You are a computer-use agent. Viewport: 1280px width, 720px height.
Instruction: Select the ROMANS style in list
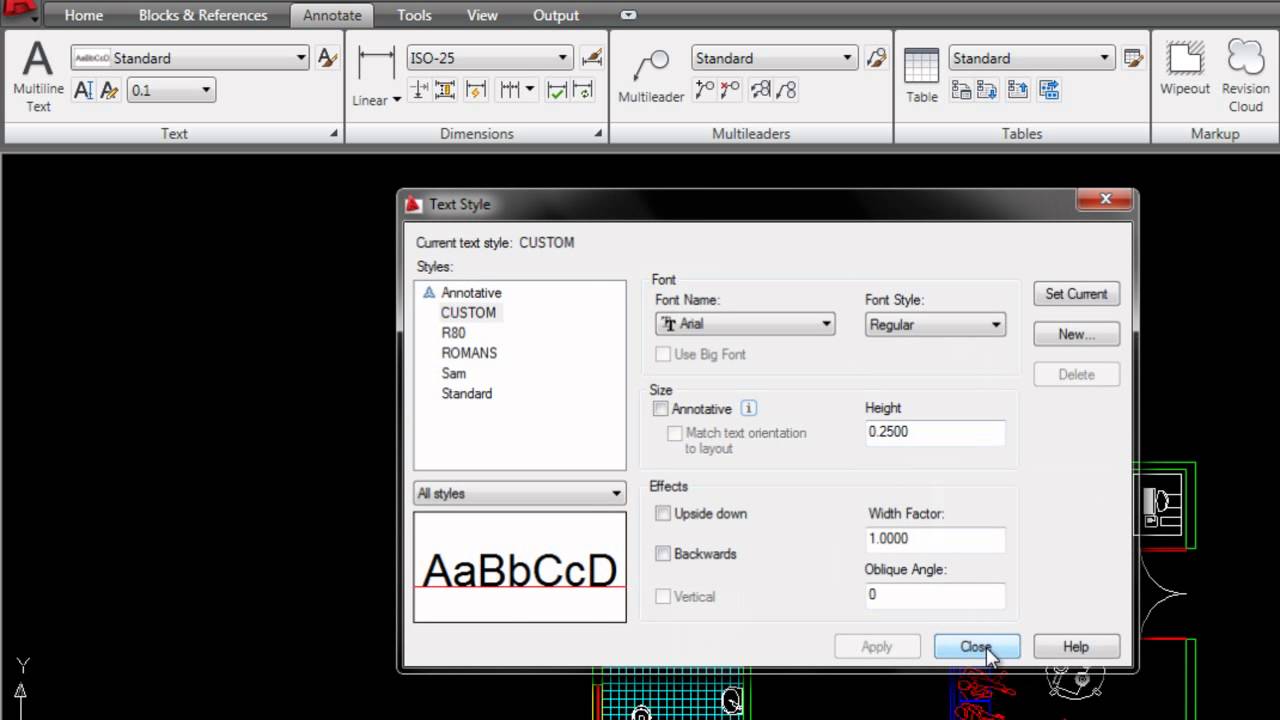coord(469,353)
